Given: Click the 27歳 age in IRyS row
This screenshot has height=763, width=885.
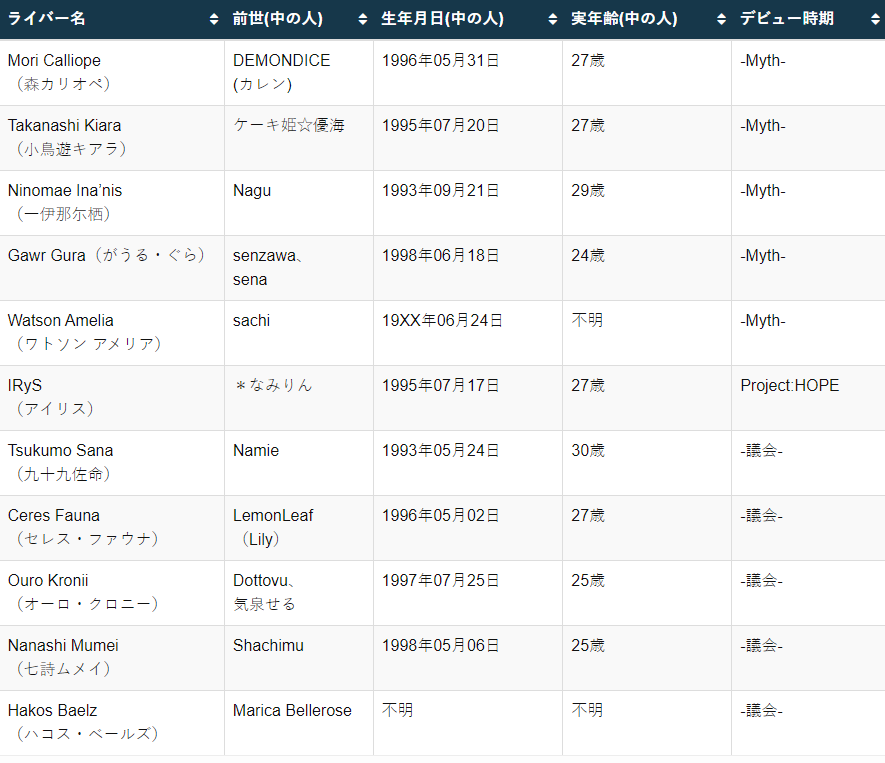Looking at the screenshot, I should (588, 385).
